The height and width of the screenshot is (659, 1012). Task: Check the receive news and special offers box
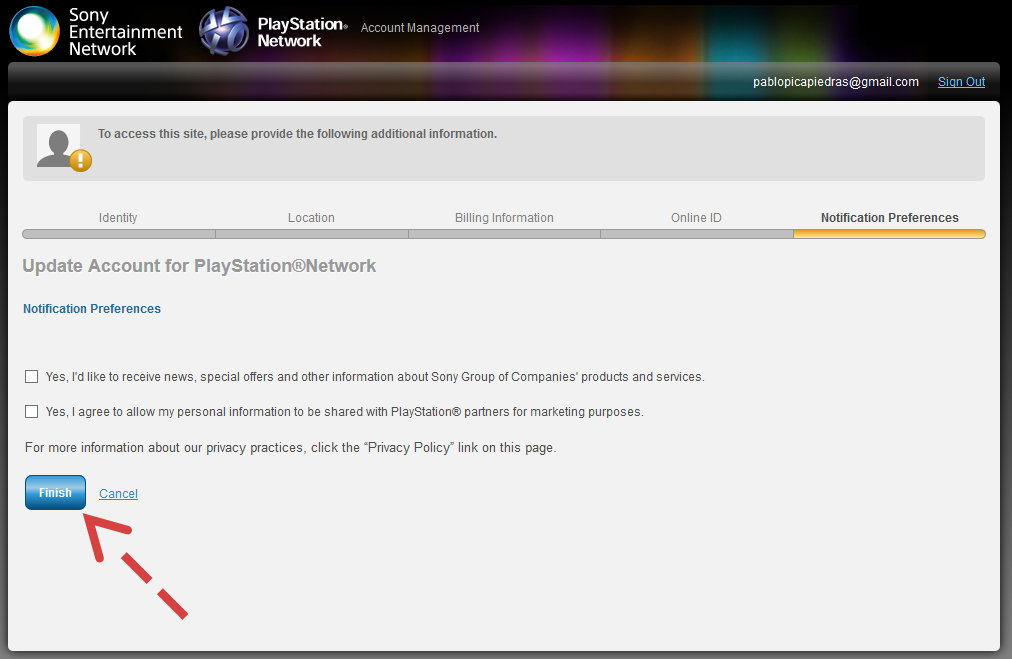(x=32, y=377)
